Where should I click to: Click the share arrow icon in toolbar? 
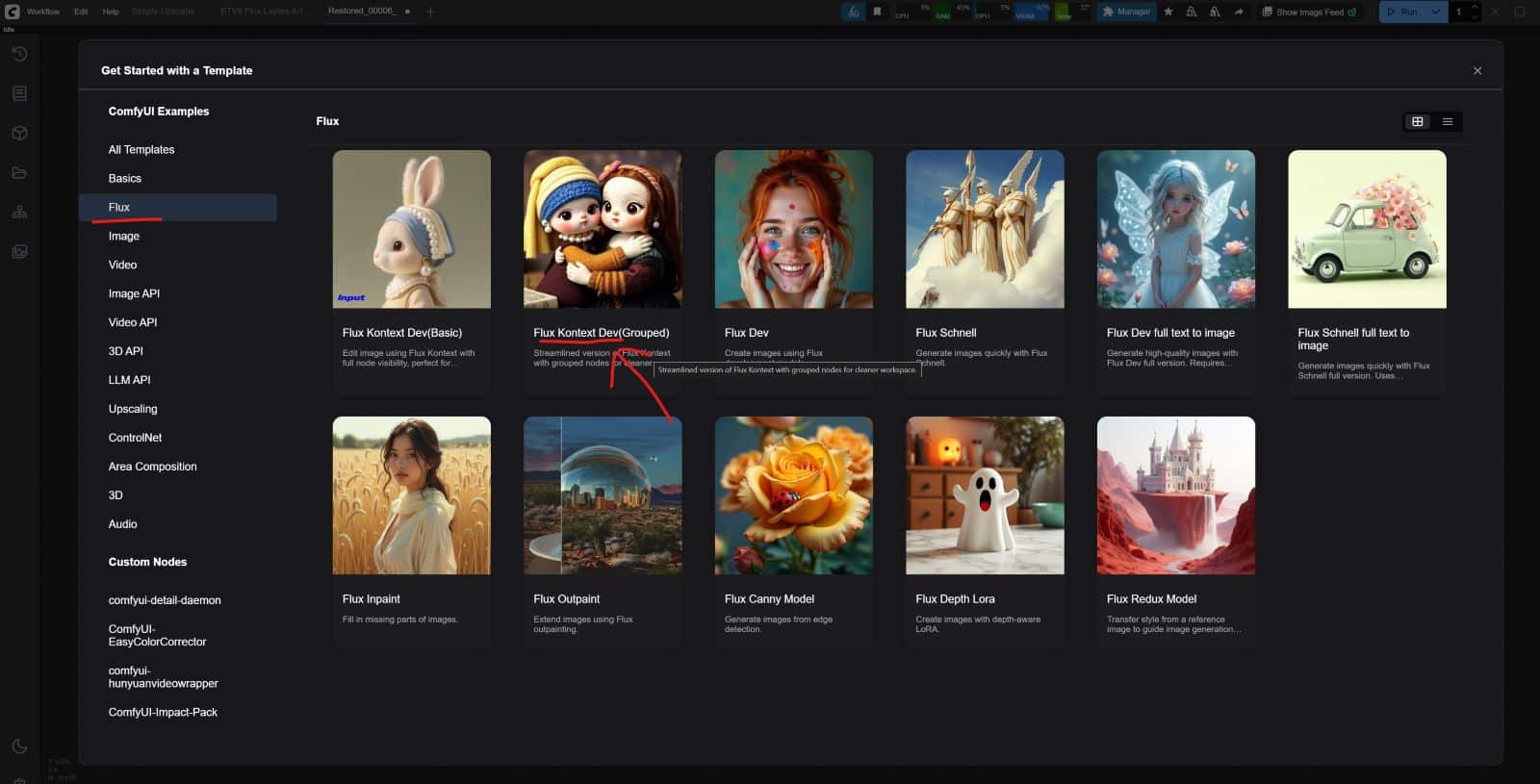[1238, 12]
